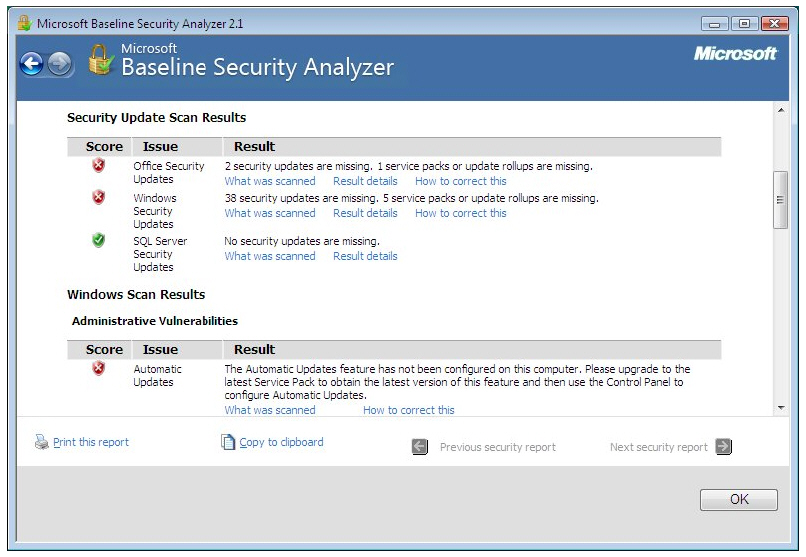Open Result details for Office Security Updates
The width and height of the screenshot is (806, 557).
click(x=365, y=181)
